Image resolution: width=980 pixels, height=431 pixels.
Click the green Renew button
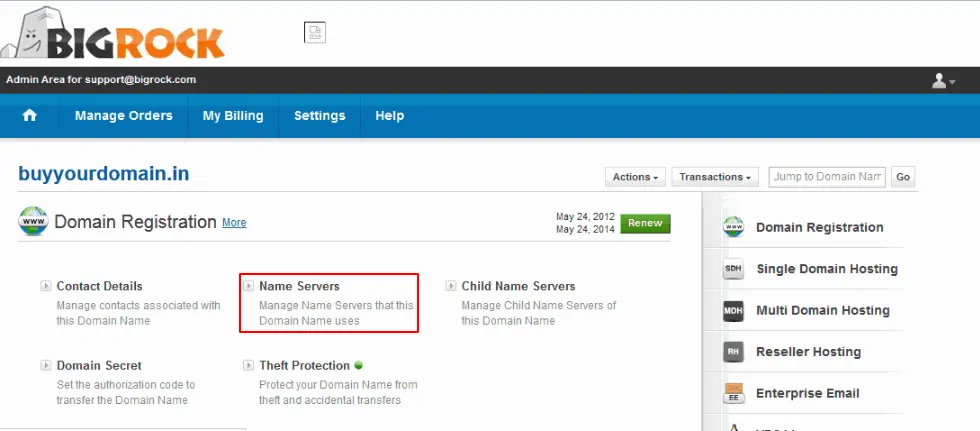(x=645, y=223)
